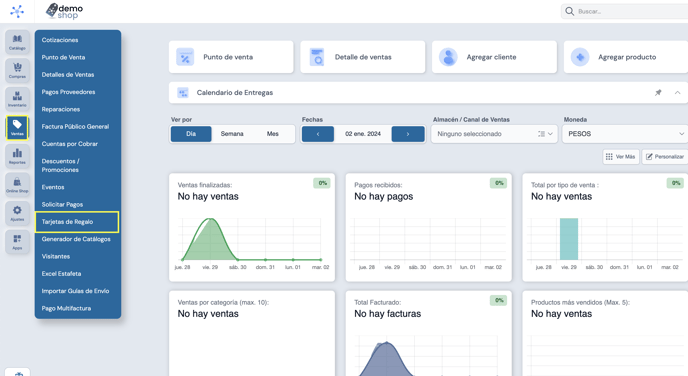Open Generador de Catálogos menu item
The image size is (688, 376).
[x=76, y=239]
